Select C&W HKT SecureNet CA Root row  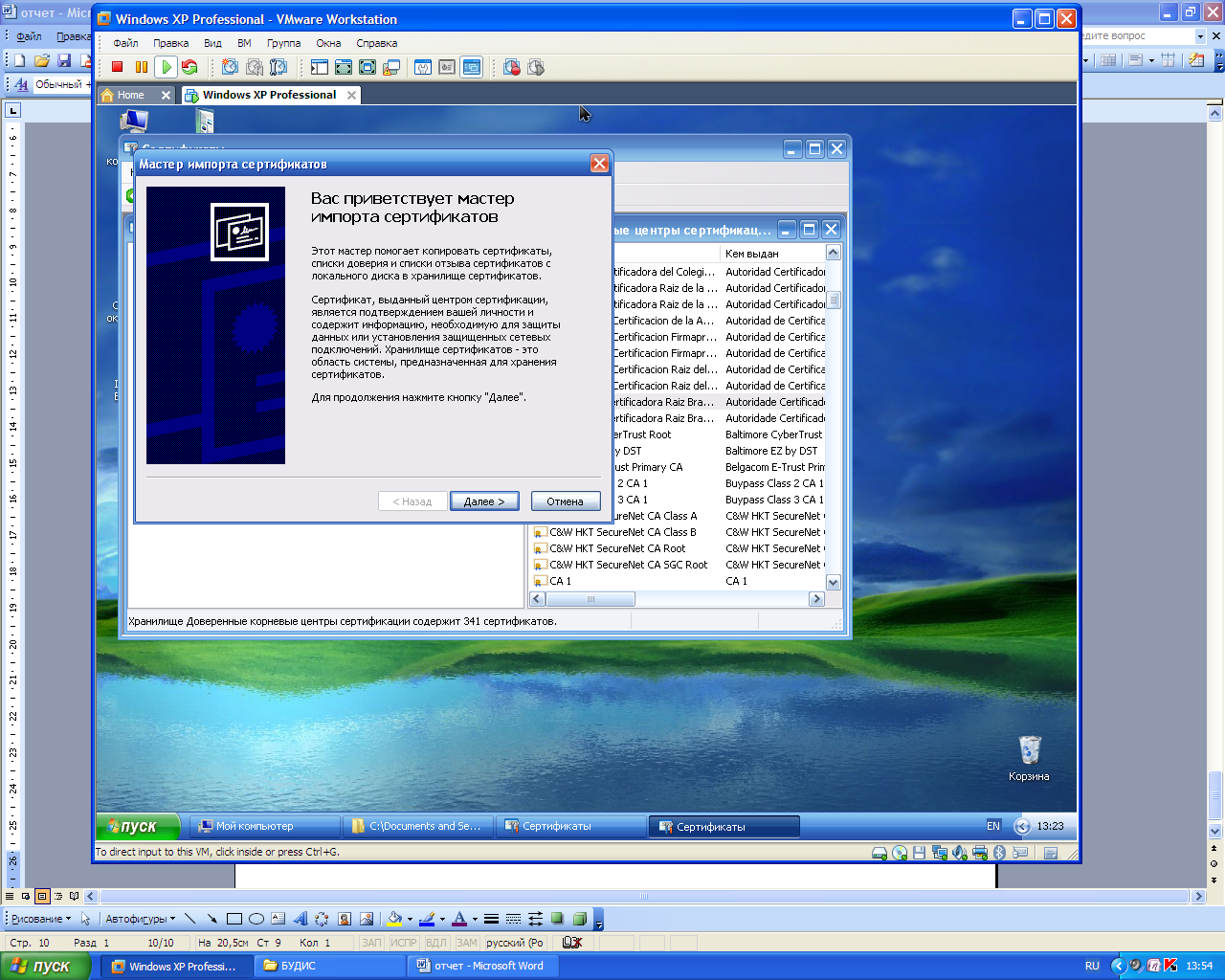pyautogui.click(x=617, y=548)
